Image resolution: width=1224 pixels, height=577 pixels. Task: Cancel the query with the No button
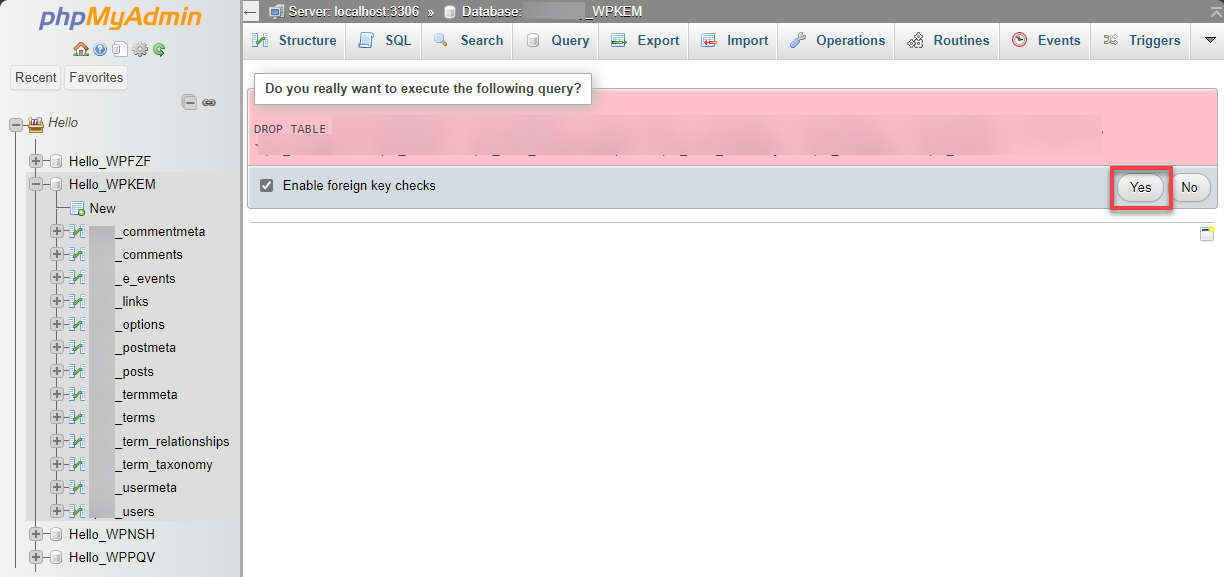click(x=1189, y=187)
